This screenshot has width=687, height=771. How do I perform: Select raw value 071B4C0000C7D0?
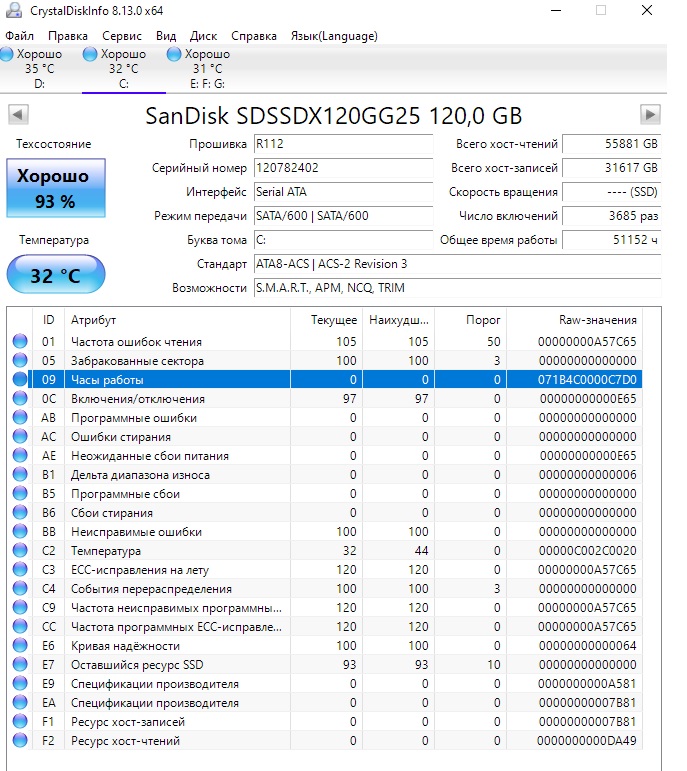pyautogui.click(x=587, y=380)
